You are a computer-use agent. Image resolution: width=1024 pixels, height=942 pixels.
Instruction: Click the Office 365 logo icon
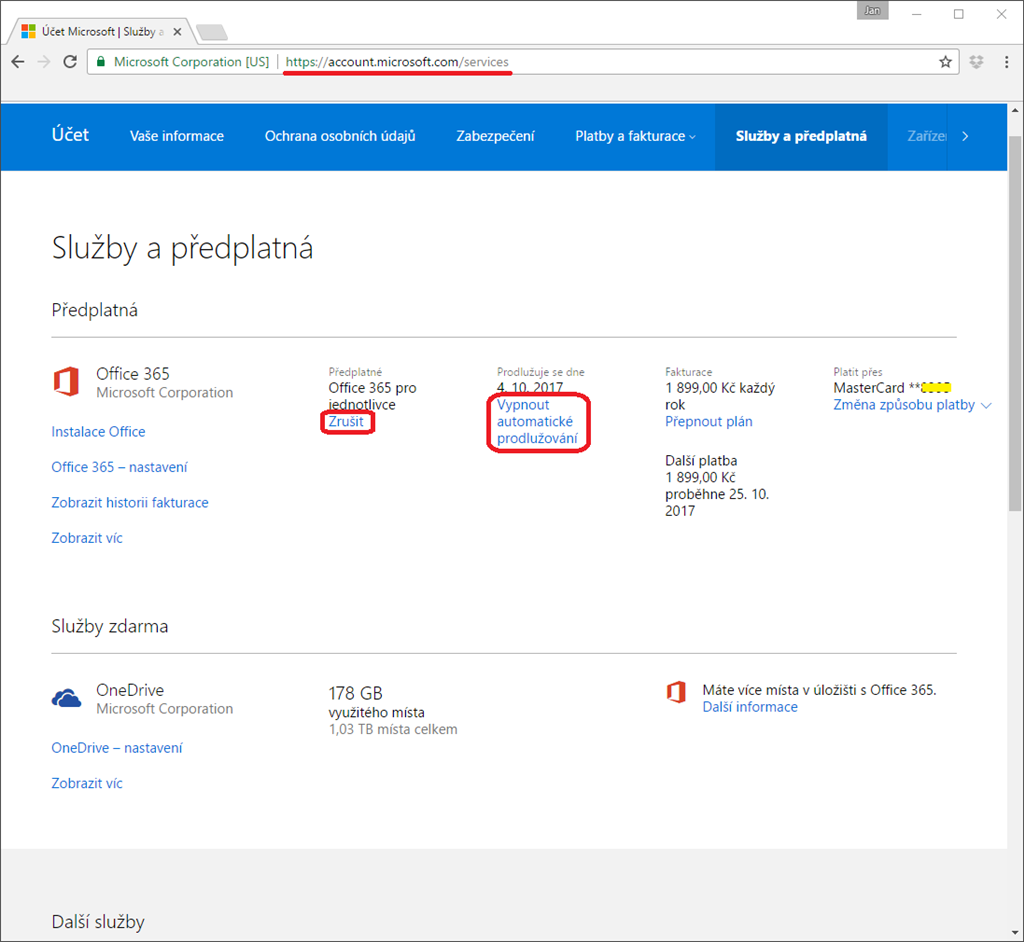coord(66,381)
